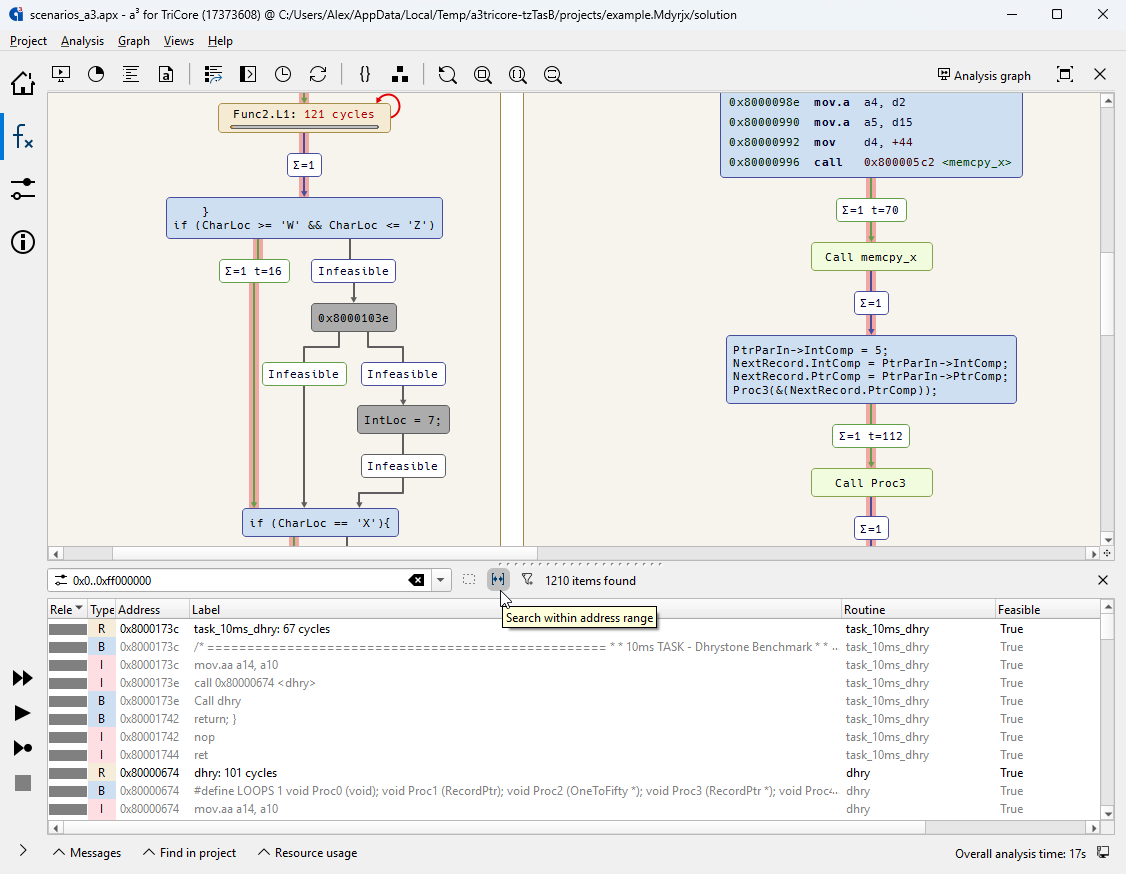Image resolution: width=1126 pixels, height=874 pixels.
Task: Select the 'IntLoc = 7;' graph node
Action: coord(403,419)
